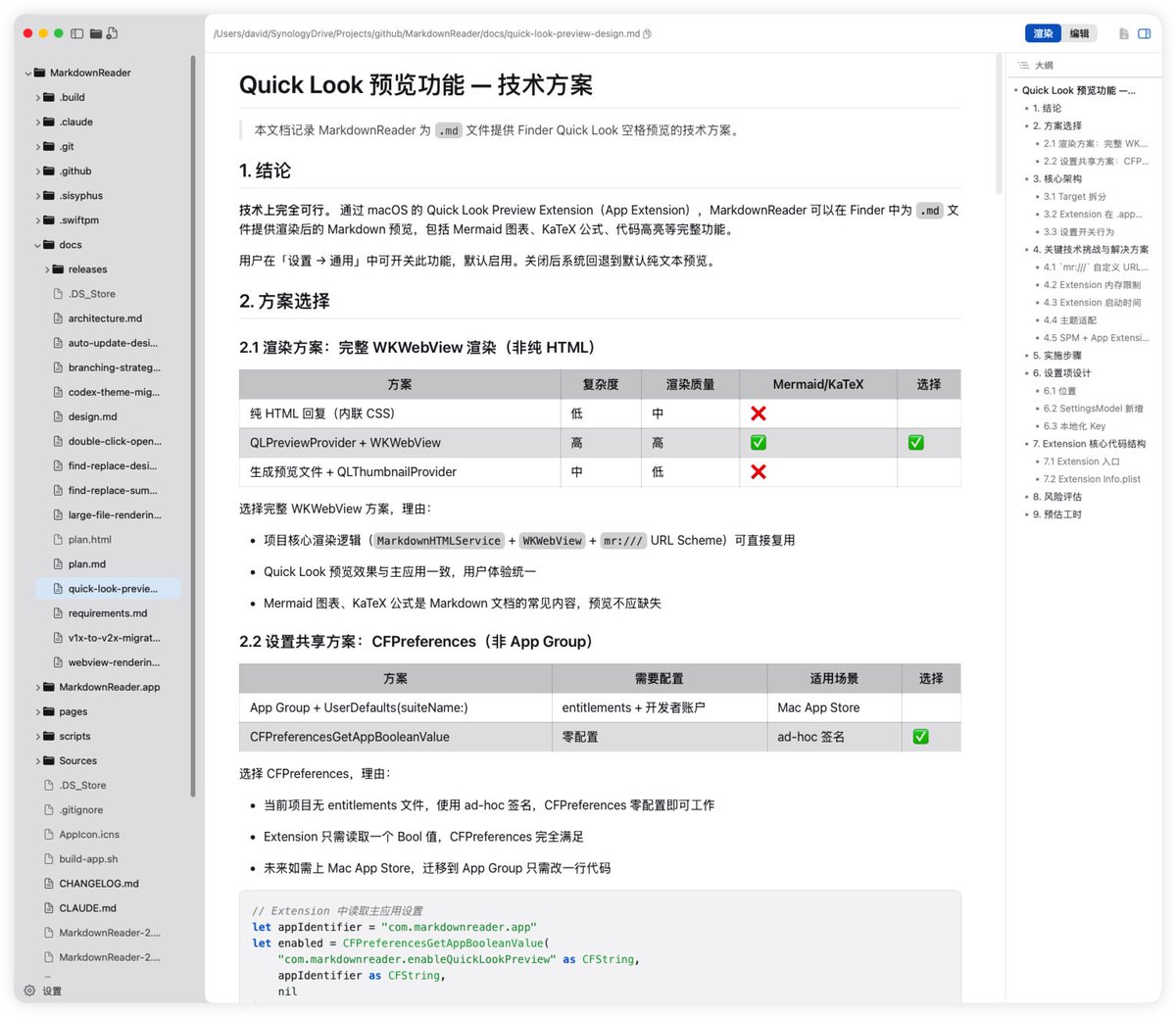Switch to the 编辑 edit mode tab
The image size is (1176, 1017).
(1079, 33)
